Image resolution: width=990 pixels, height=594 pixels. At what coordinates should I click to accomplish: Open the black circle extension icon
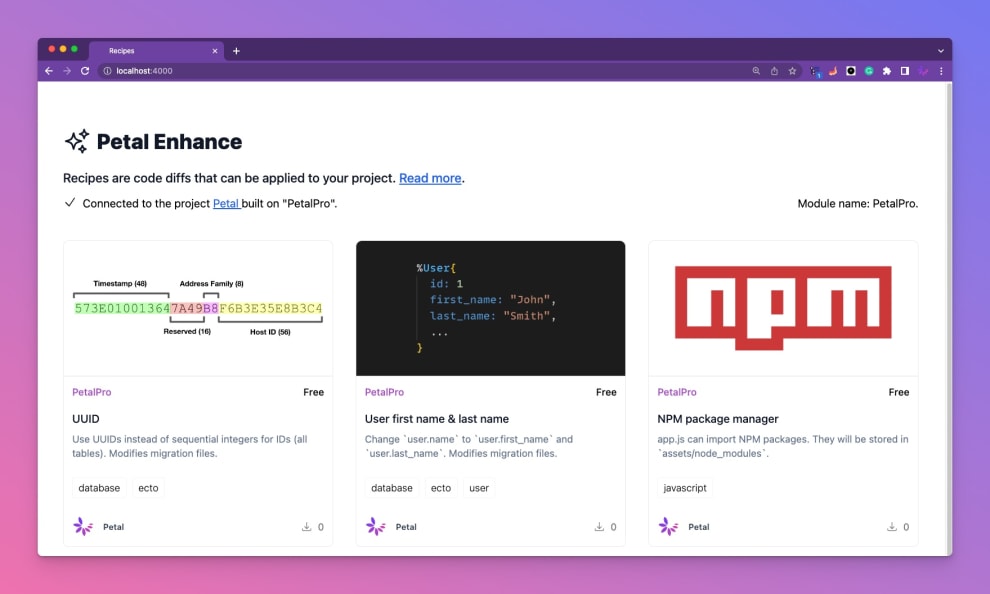tap(850, 71)
